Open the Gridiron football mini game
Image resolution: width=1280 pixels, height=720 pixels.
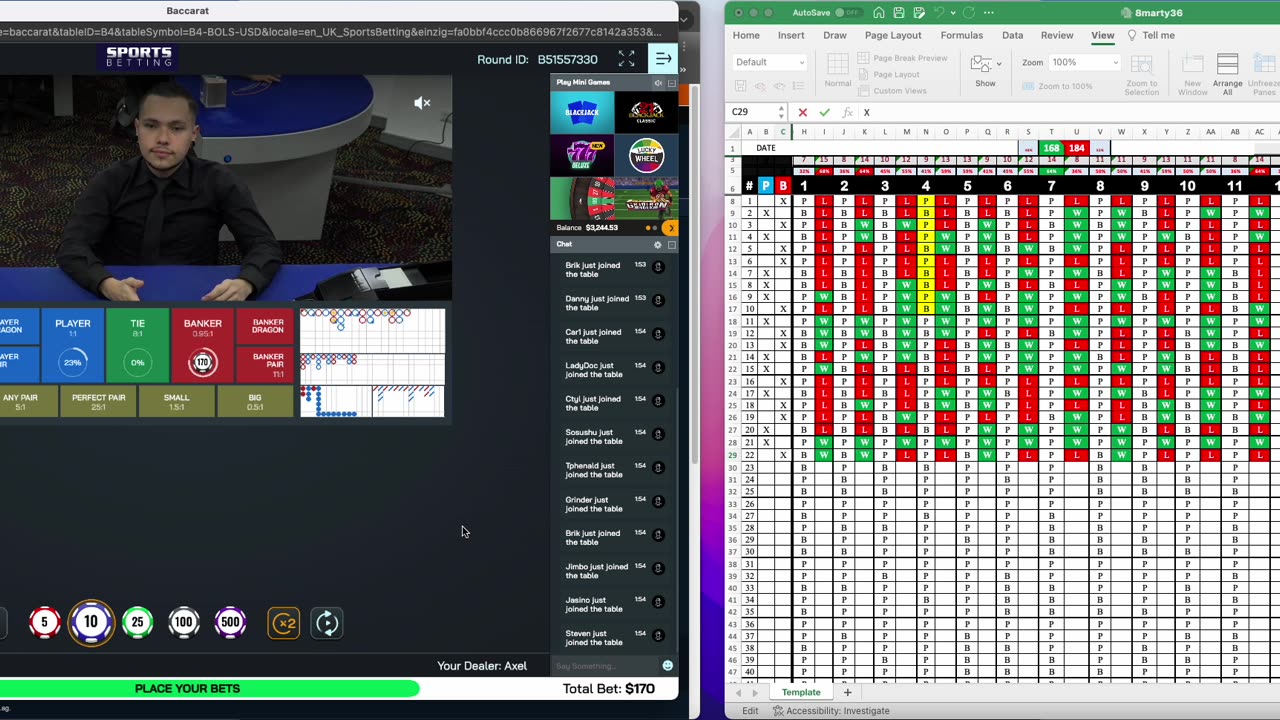click(646, 198)
